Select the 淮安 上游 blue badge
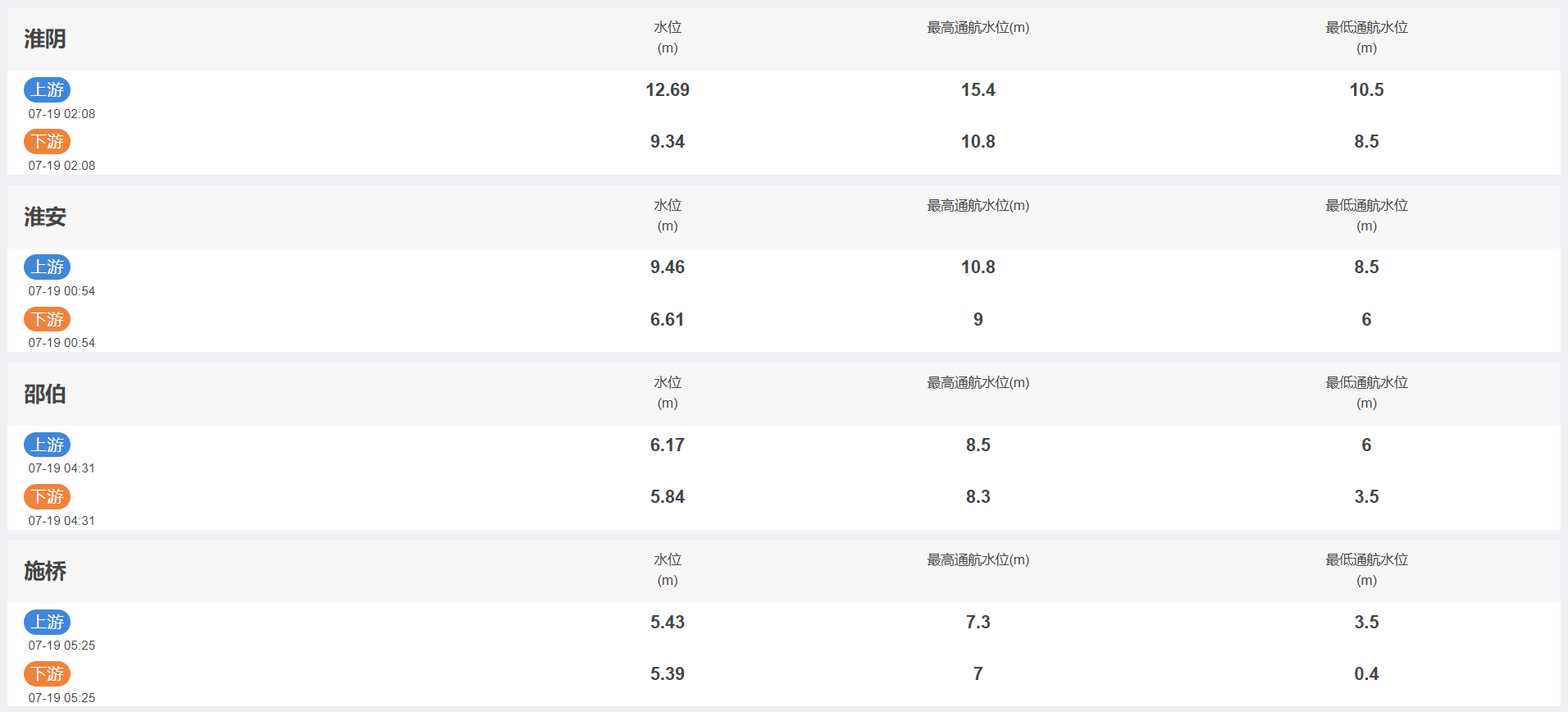 tap(47, 267)
